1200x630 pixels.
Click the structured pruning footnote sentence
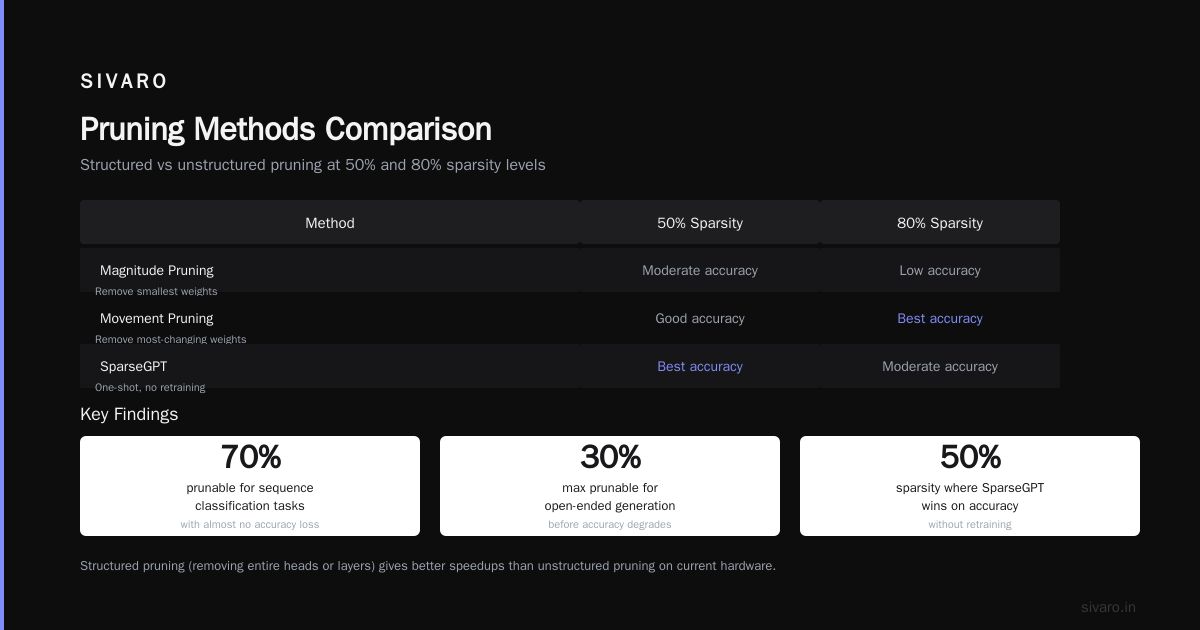(x=428, y=566)
